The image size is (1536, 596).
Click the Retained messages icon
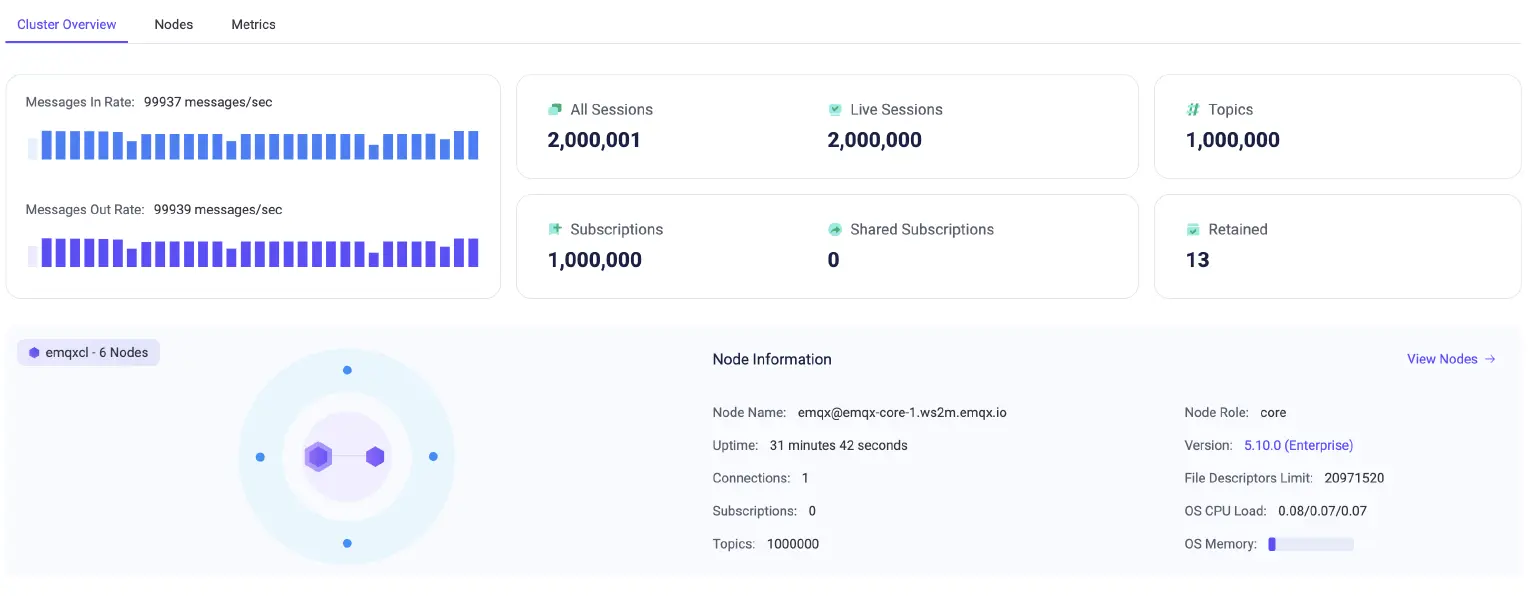(1193, 230)
